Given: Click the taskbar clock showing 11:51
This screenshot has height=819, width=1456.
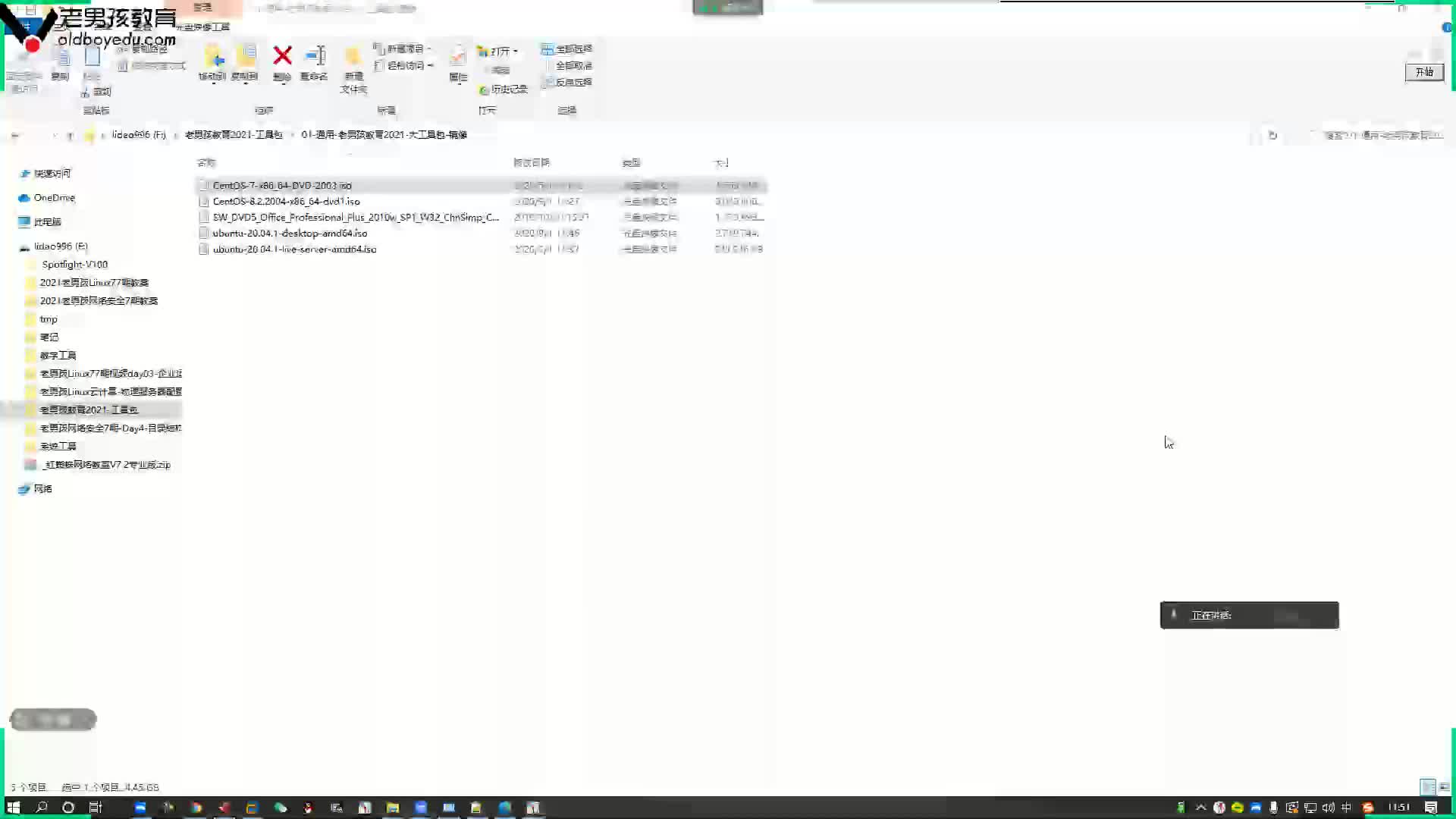Looking at the screenshot, I should (1399, 808).
